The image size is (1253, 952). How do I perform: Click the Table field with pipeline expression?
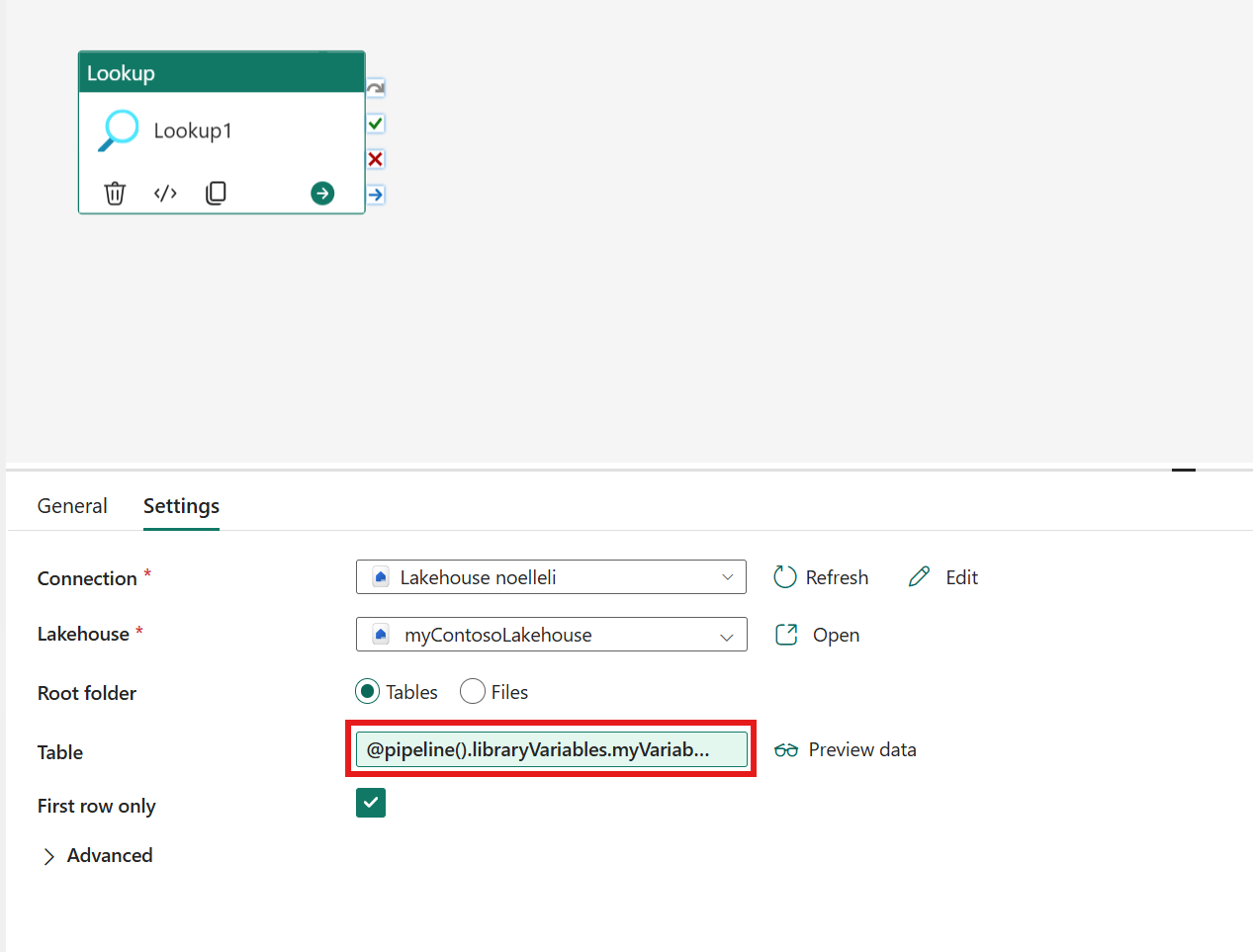point(550,749)
